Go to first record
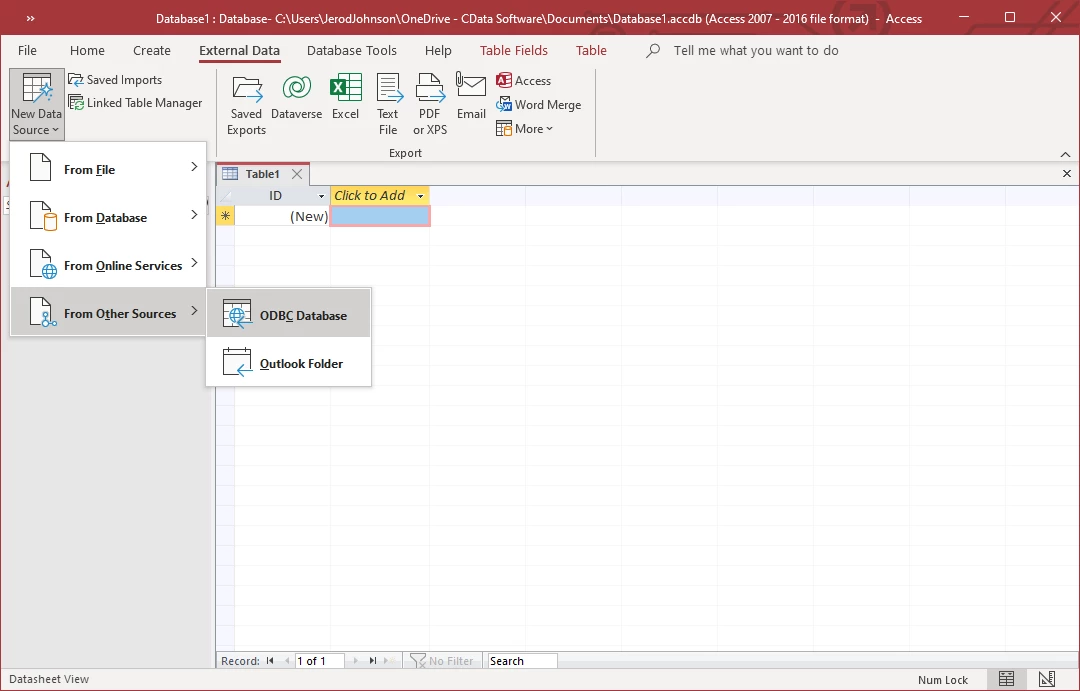This screenshot has width=1080, height=691. pyautogui.click(x=270, y=661)
